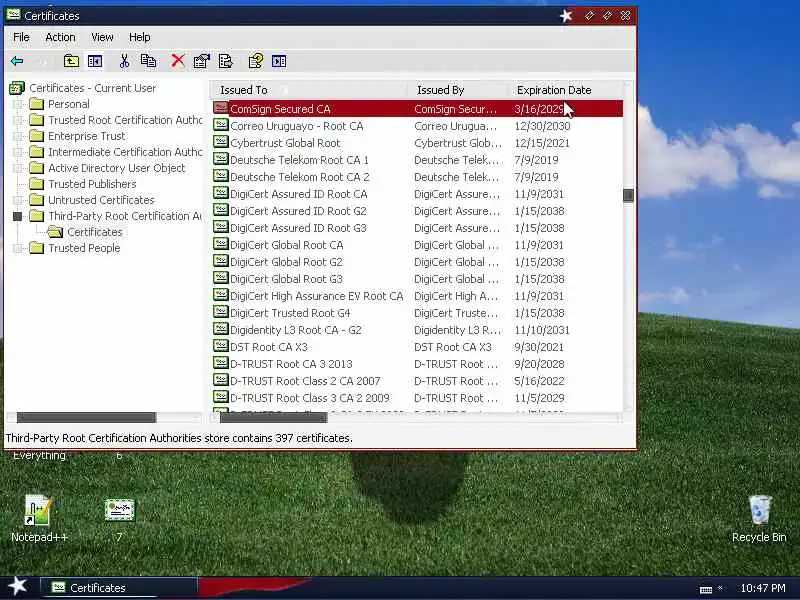Viewport: 800px width, 600px height.
Task: Open the Help menu
Action: [x=139, y=37]
